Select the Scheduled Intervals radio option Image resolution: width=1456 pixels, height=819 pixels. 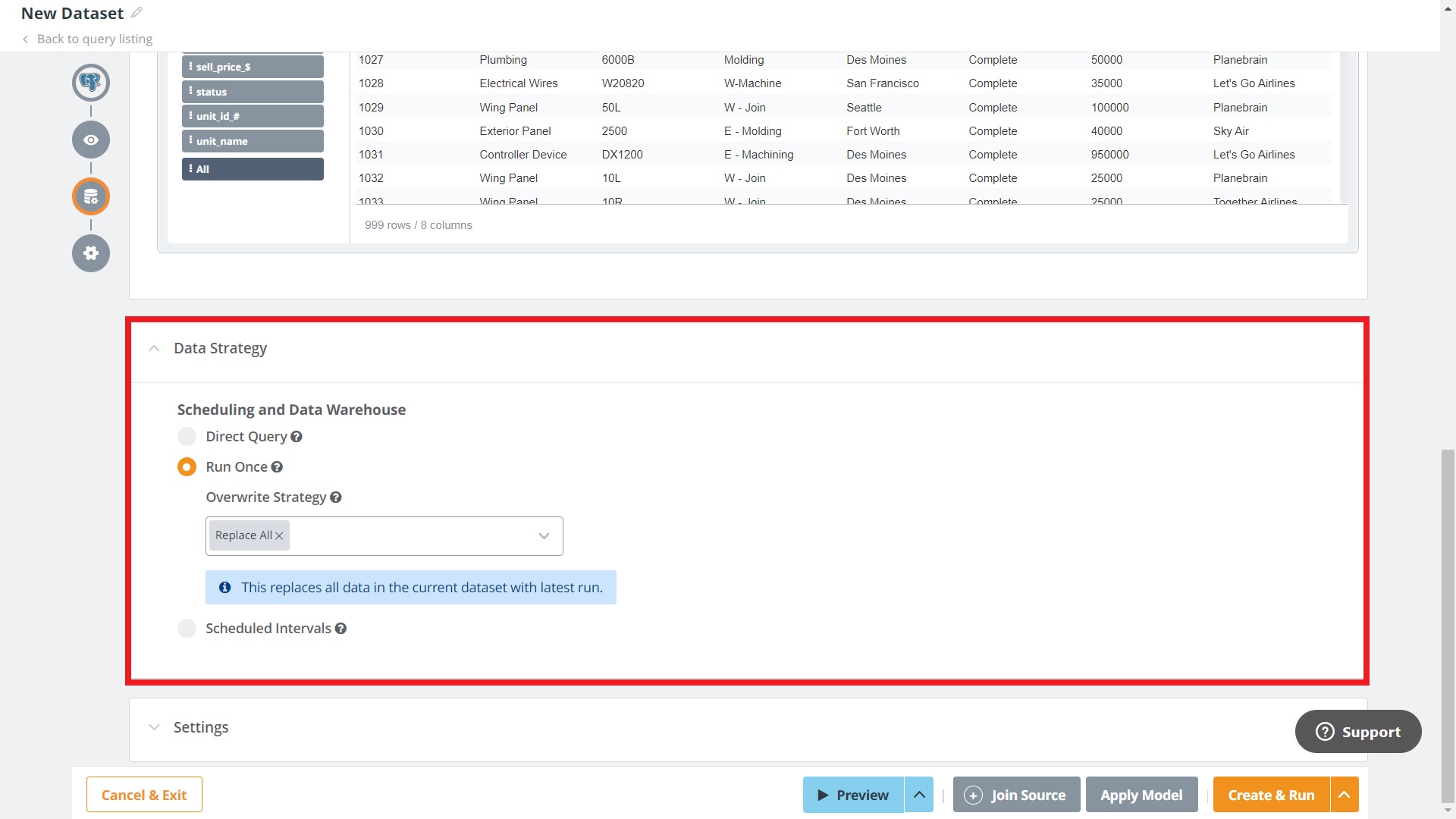[x=187, y=629]
